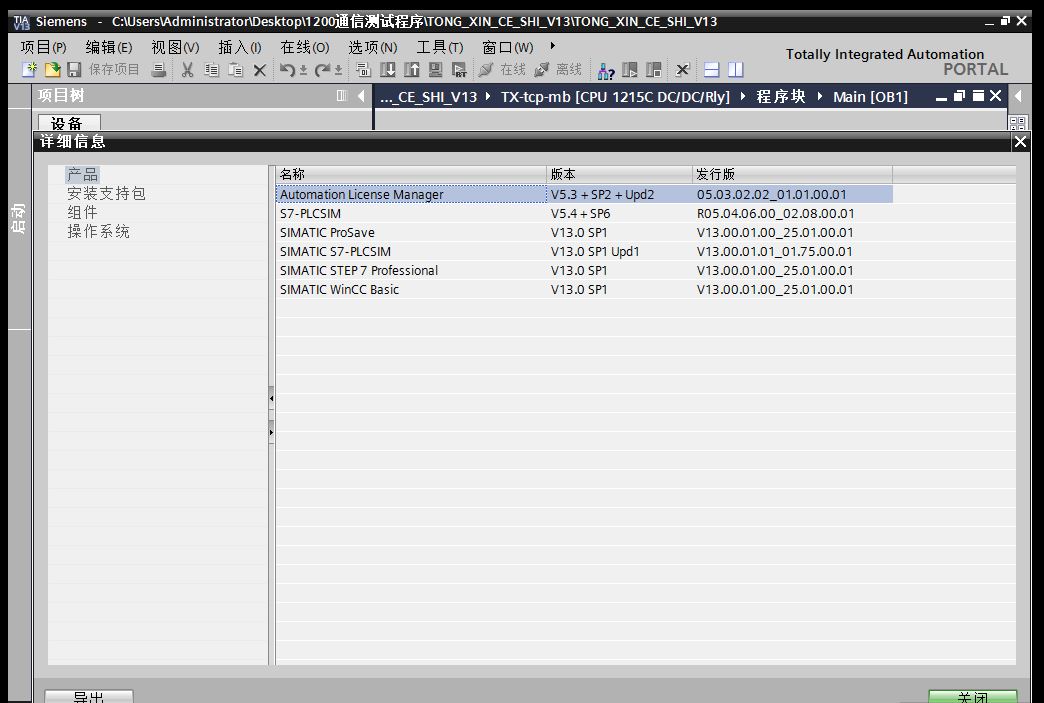This screenshot has height=703, width=1044.
Task: Click the ..._CE_SHI_V13 breadcrumb
Action: 428,97
